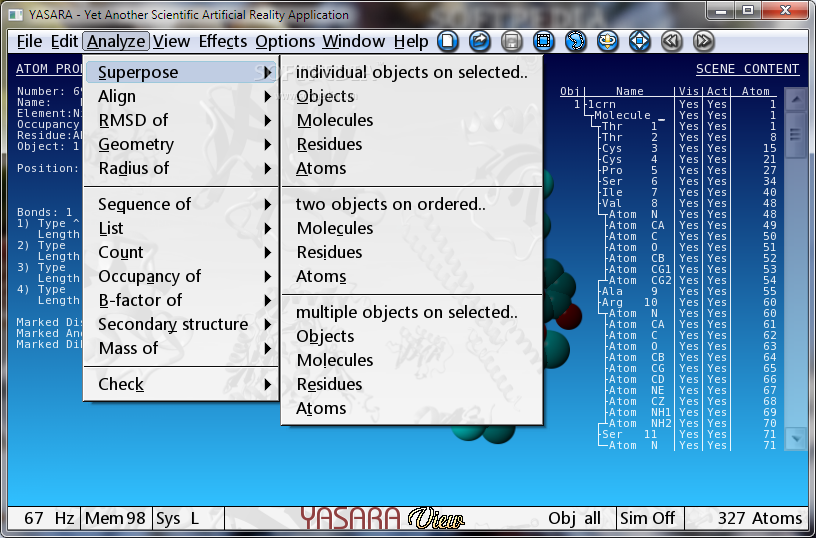The height and width of the screenshot is (538, 816).
Task: Select Atom NH2 in scene tree
Action: pos(640,423)
